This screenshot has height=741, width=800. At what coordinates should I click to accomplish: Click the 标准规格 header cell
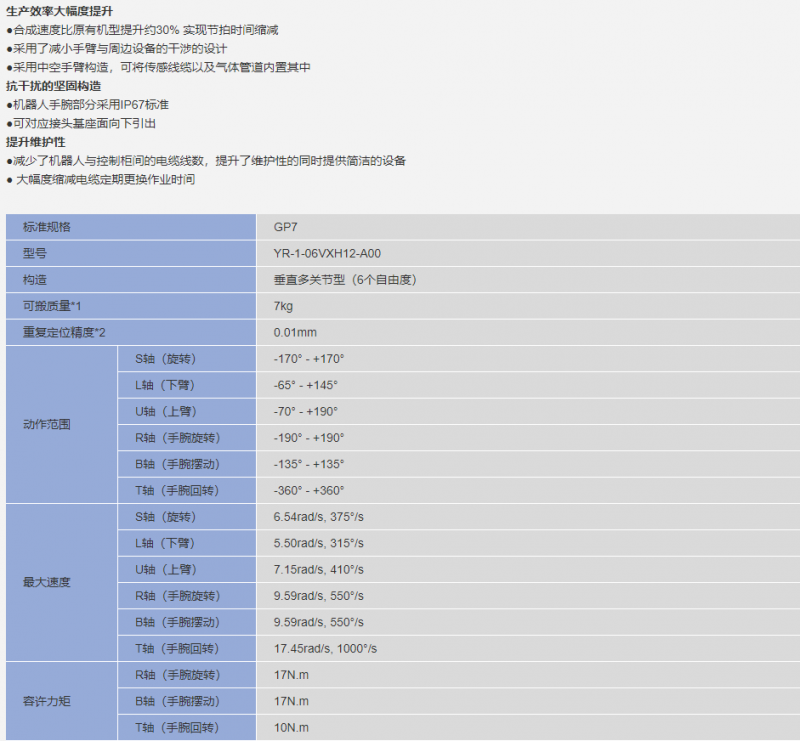click(x=131, y=227)
